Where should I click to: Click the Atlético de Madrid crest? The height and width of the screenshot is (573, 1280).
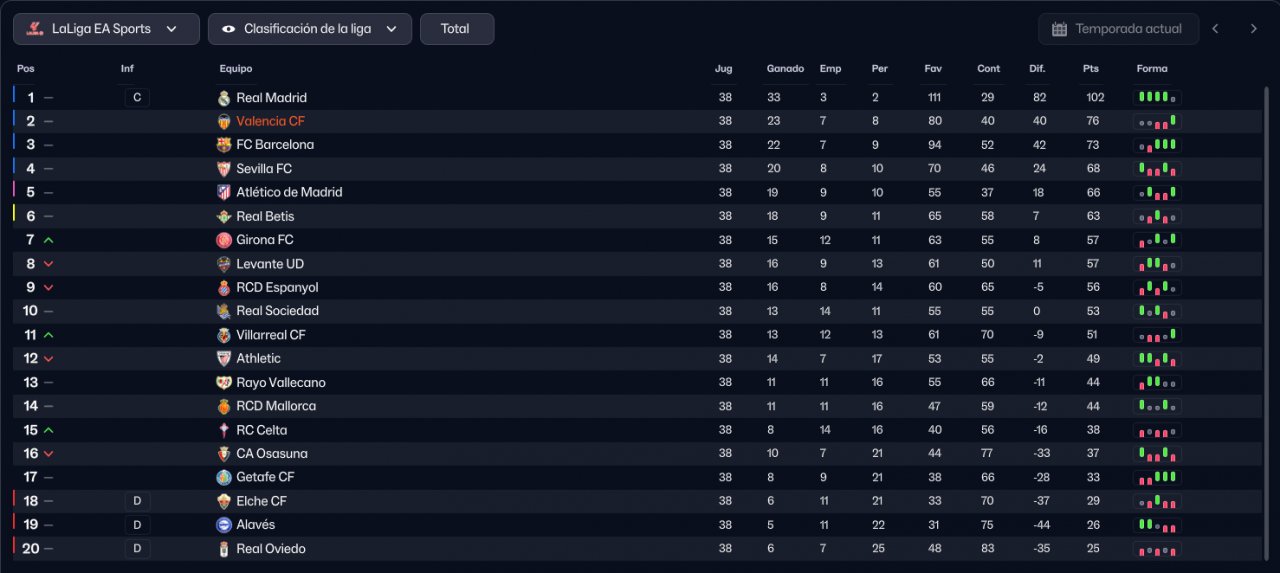tap(224, 192)
